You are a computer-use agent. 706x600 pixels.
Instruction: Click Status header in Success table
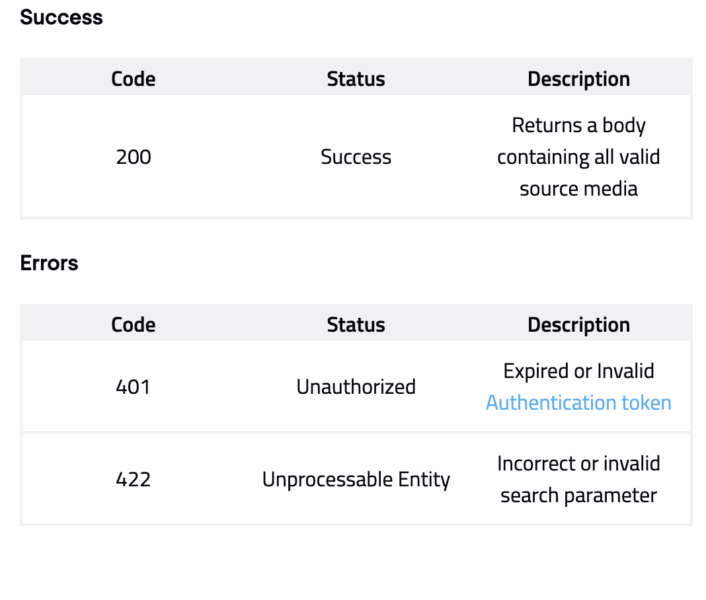coord(355,78)
